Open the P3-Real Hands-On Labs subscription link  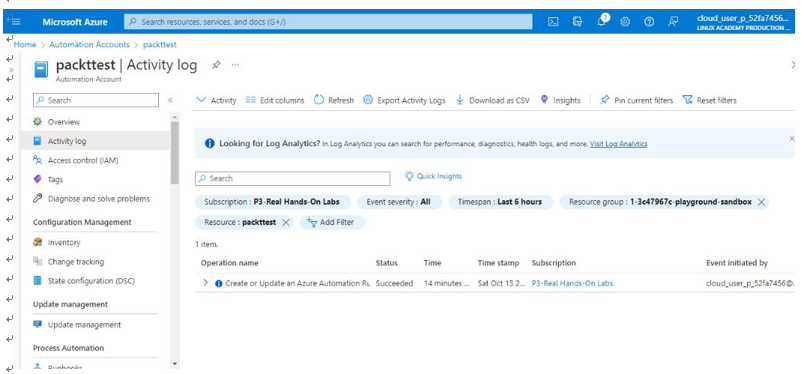click(572, 283)
